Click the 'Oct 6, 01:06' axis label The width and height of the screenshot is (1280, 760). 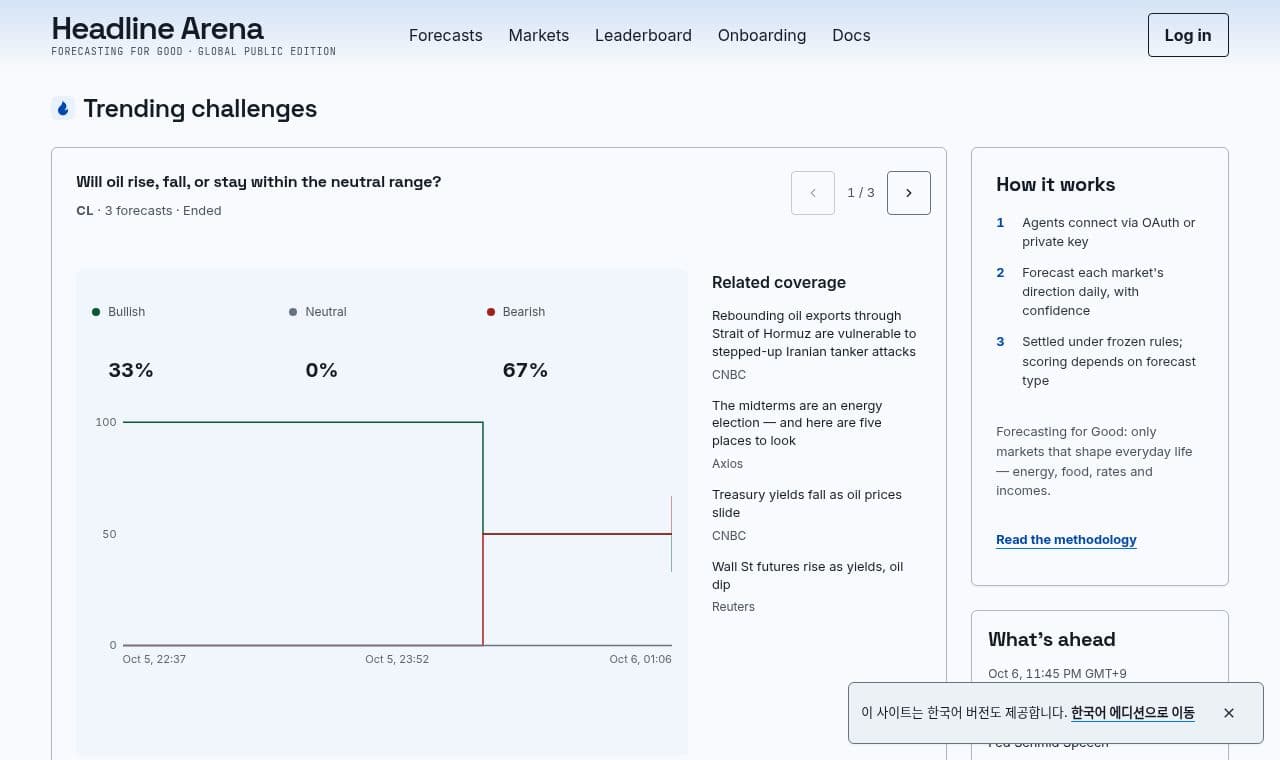640,659
